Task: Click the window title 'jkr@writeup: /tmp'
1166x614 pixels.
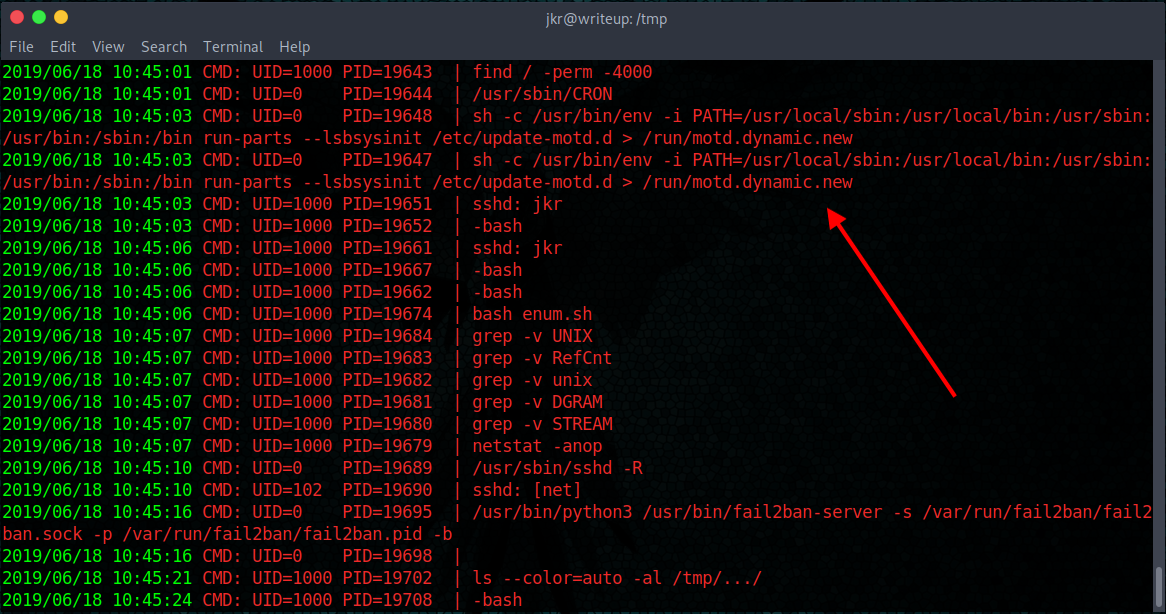Action: [x=606, y=19]
